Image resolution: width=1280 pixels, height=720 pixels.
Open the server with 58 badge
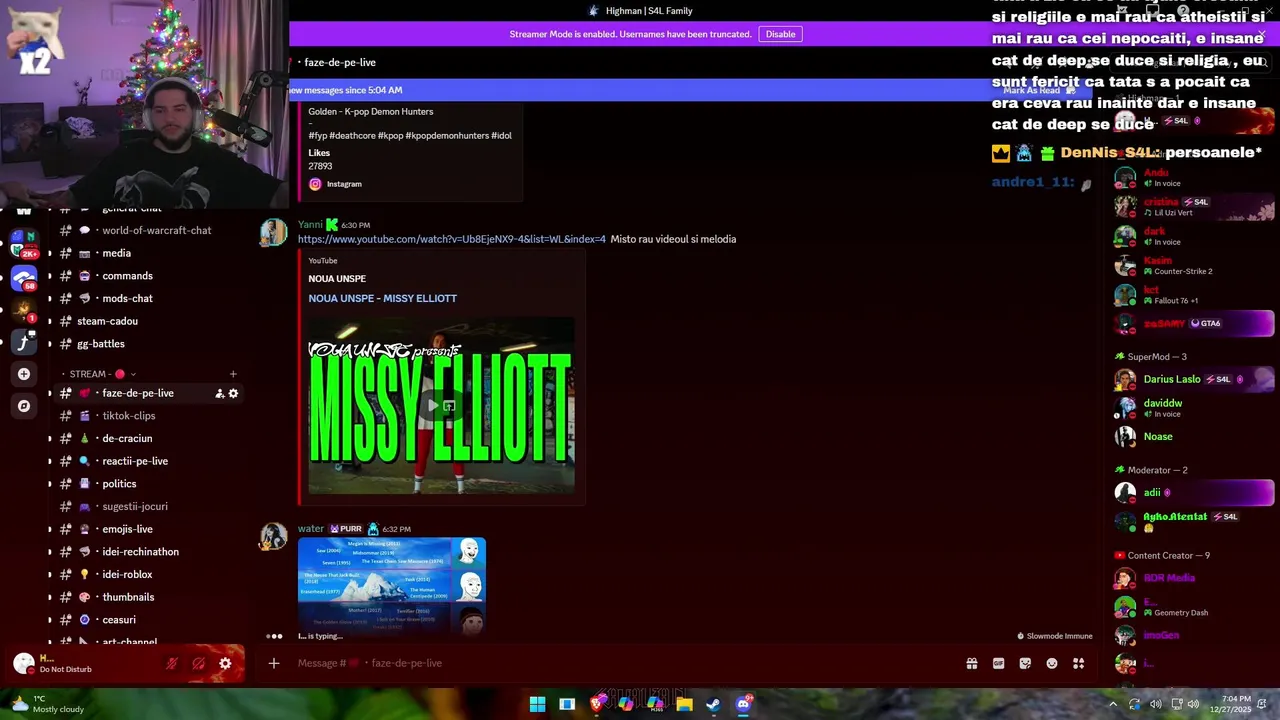coord(24,279)
